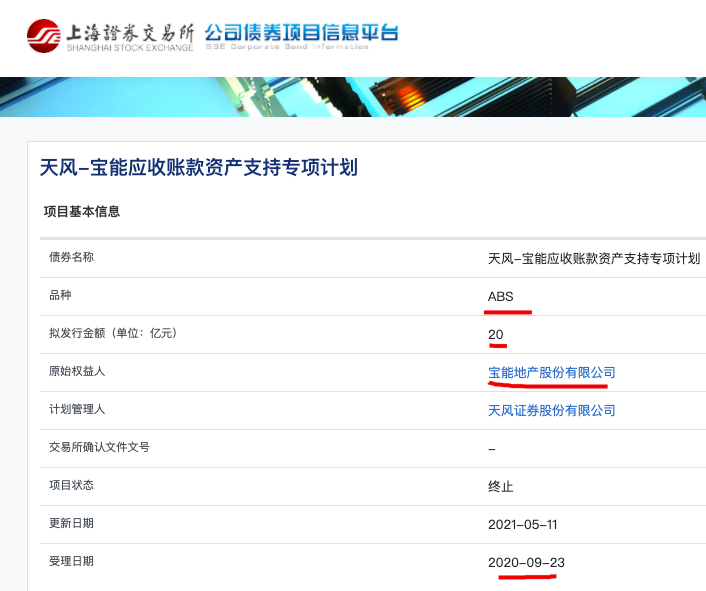706x591 pixels.
Task: Open the 天风证券股份有限公司 link
Action: [552, 411]
